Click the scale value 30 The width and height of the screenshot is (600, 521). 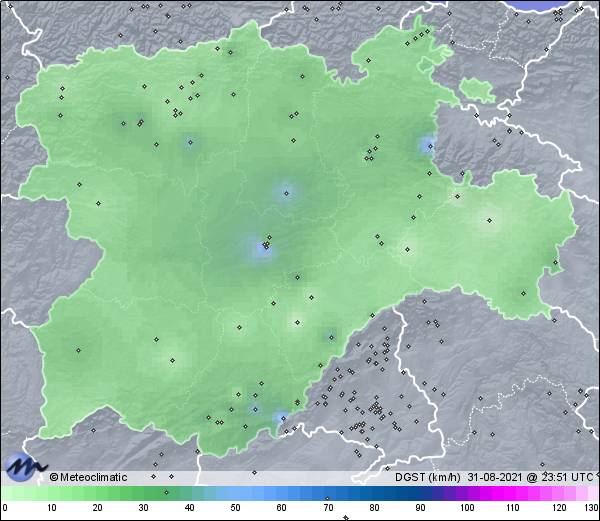tap(143, 508)
